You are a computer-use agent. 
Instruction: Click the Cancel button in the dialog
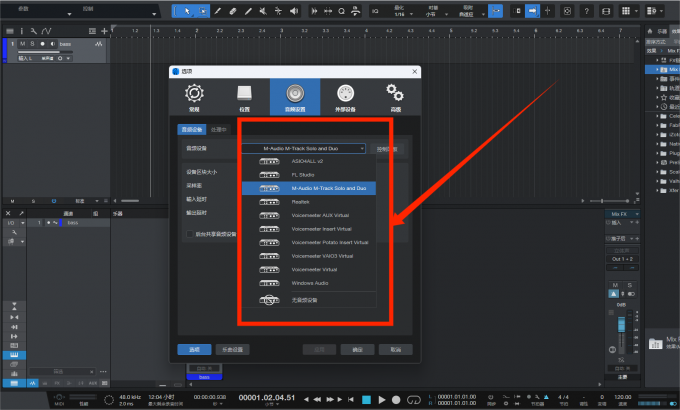tap(396, 350)
